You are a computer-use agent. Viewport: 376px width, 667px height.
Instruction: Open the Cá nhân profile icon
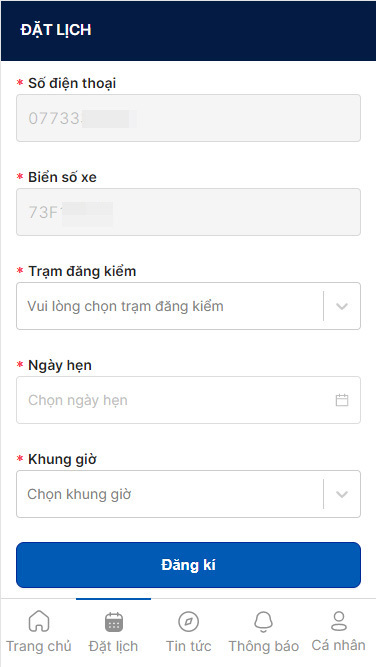point(339,621)
